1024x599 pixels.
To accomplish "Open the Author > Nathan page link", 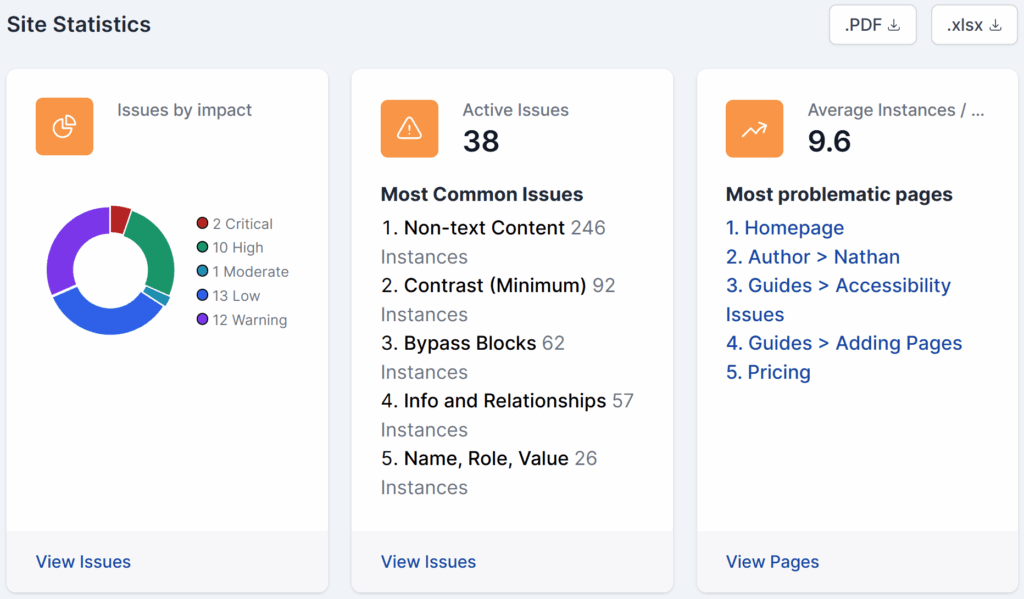I will tap(813, 257).
